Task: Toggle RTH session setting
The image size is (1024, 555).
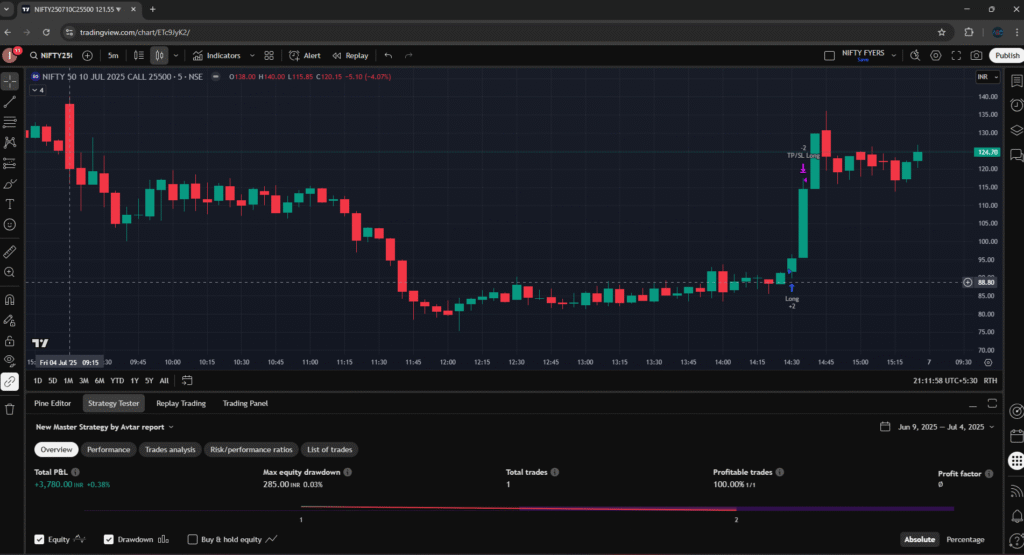Action: 990,381
